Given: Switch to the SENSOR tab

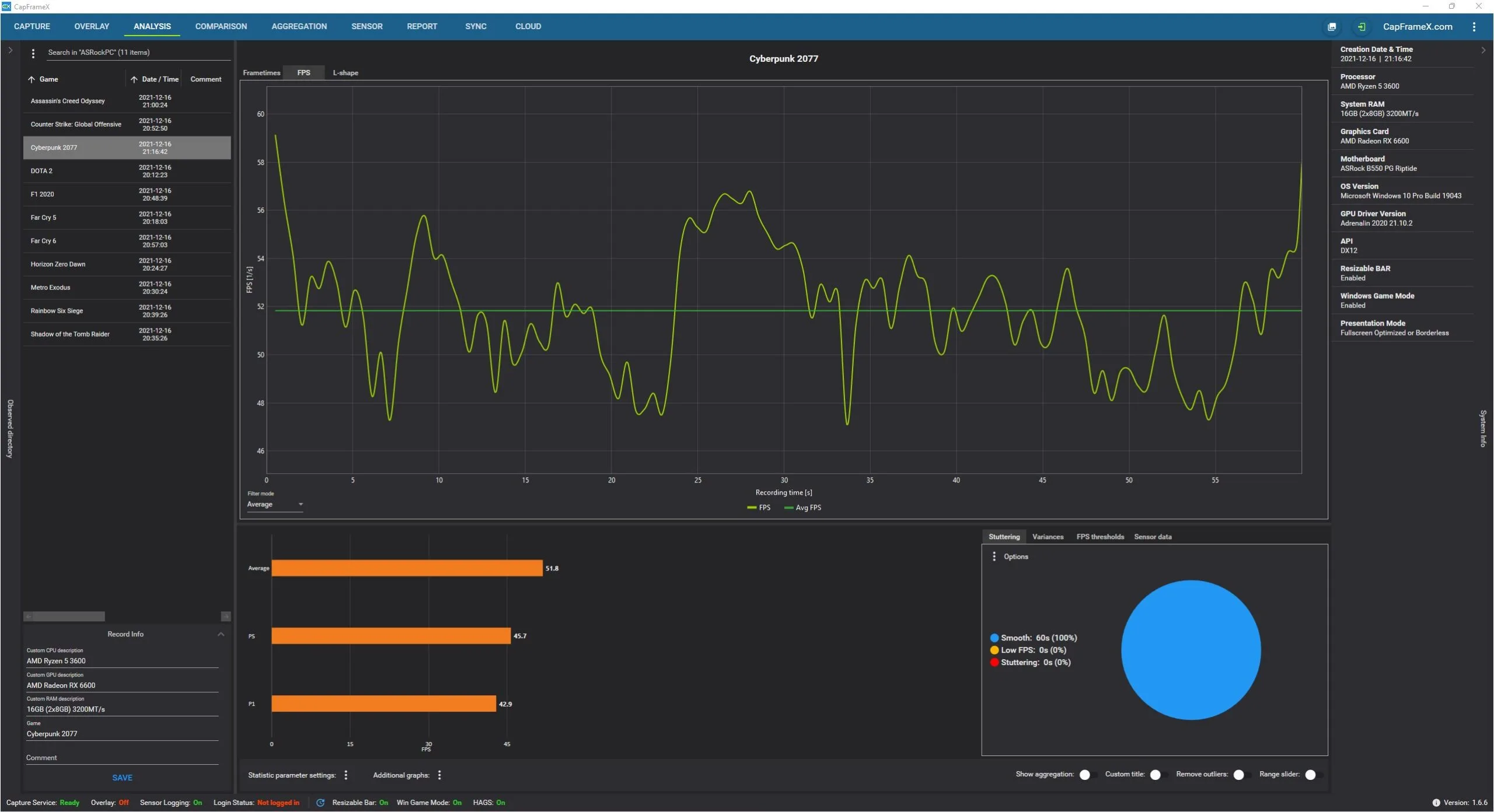Looking at the screenshot, I should (x=367, y=27).
